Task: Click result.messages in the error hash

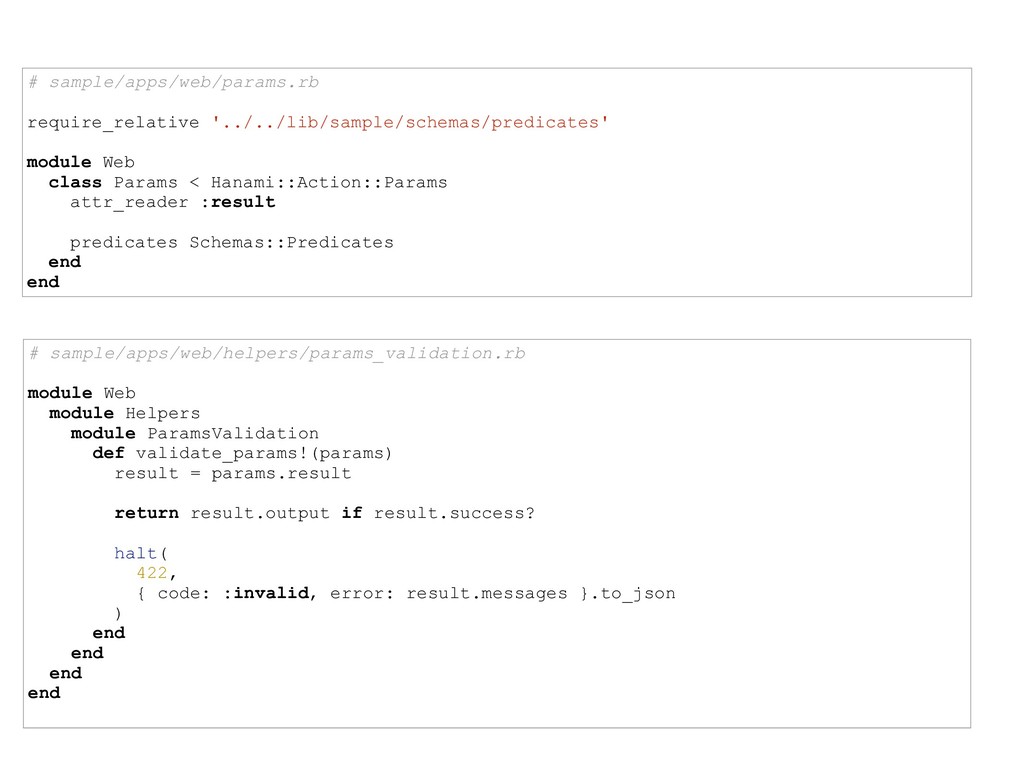Action: [x=487, y=593]
